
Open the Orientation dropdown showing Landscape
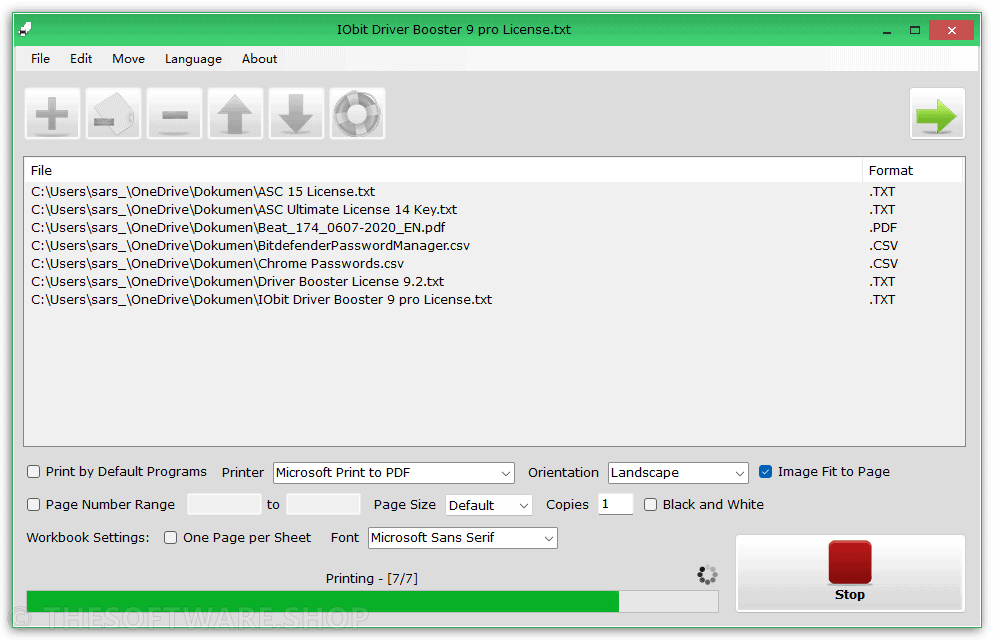point(678,473)
